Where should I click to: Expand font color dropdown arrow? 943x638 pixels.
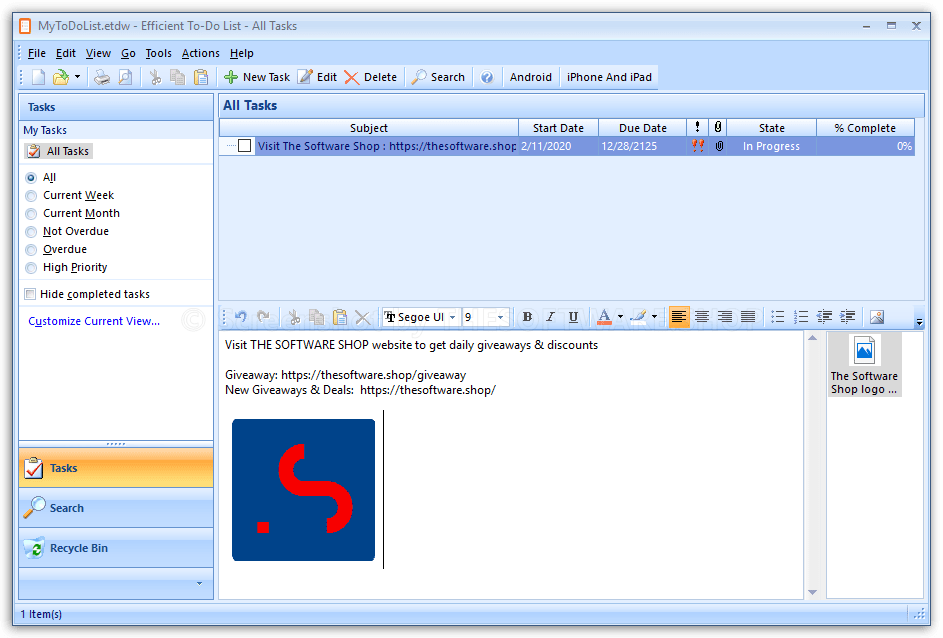point(620,317)
